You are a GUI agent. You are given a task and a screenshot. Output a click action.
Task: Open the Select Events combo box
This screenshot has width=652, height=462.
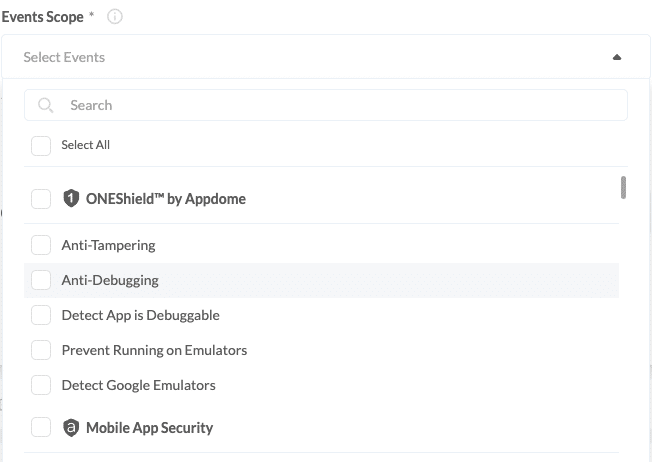(300, 58)
